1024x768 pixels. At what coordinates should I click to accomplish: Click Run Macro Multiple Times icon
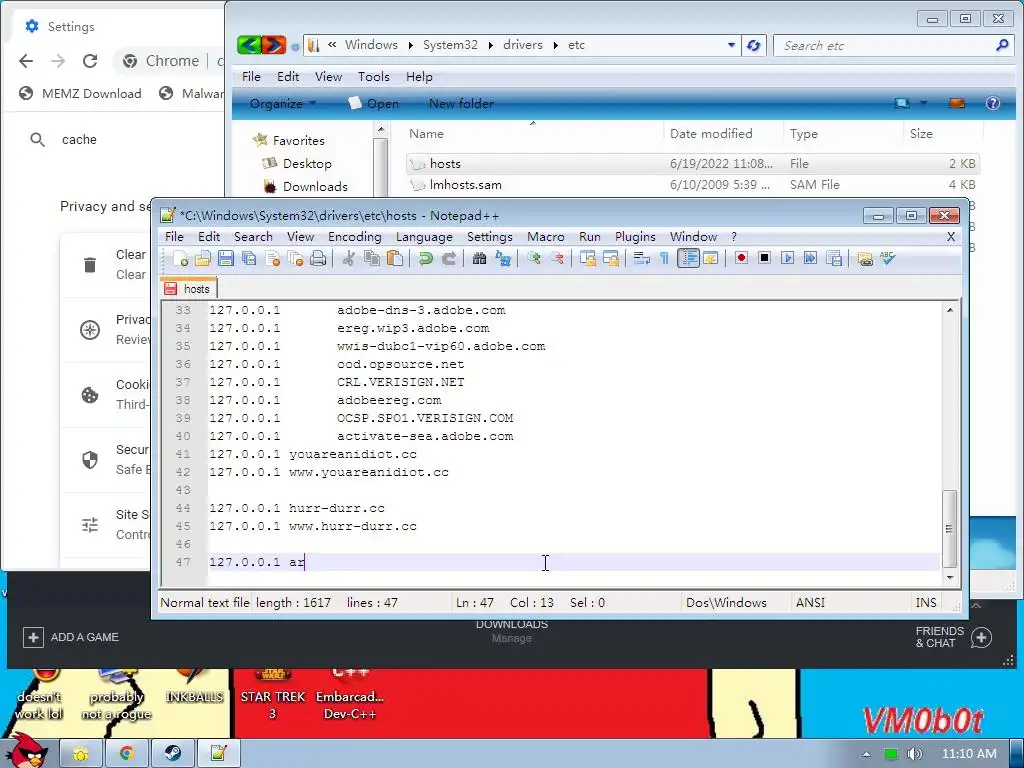pyautogui.click(x=810, y=258)
